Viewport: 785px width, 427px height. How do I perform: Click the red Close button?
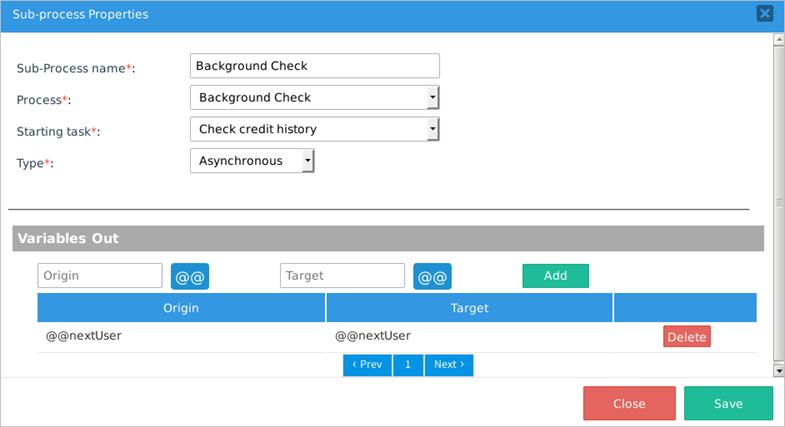click(629, 404)
